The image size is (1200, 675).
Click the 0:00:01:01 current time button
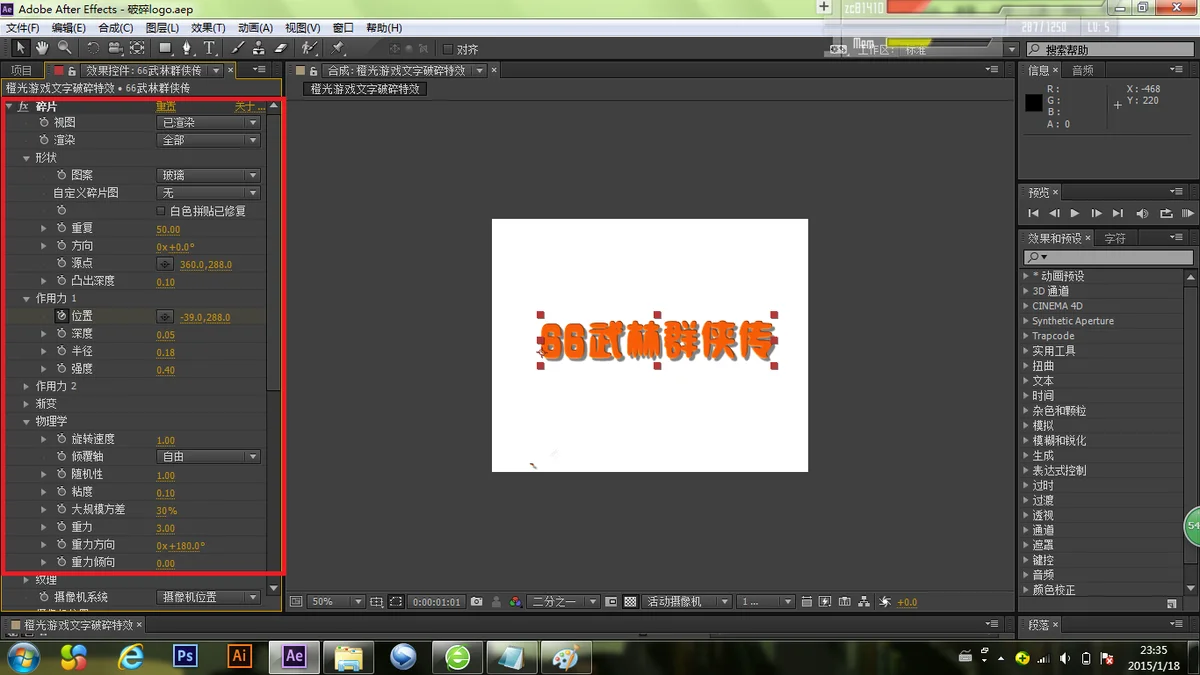[x=436, y=602]
